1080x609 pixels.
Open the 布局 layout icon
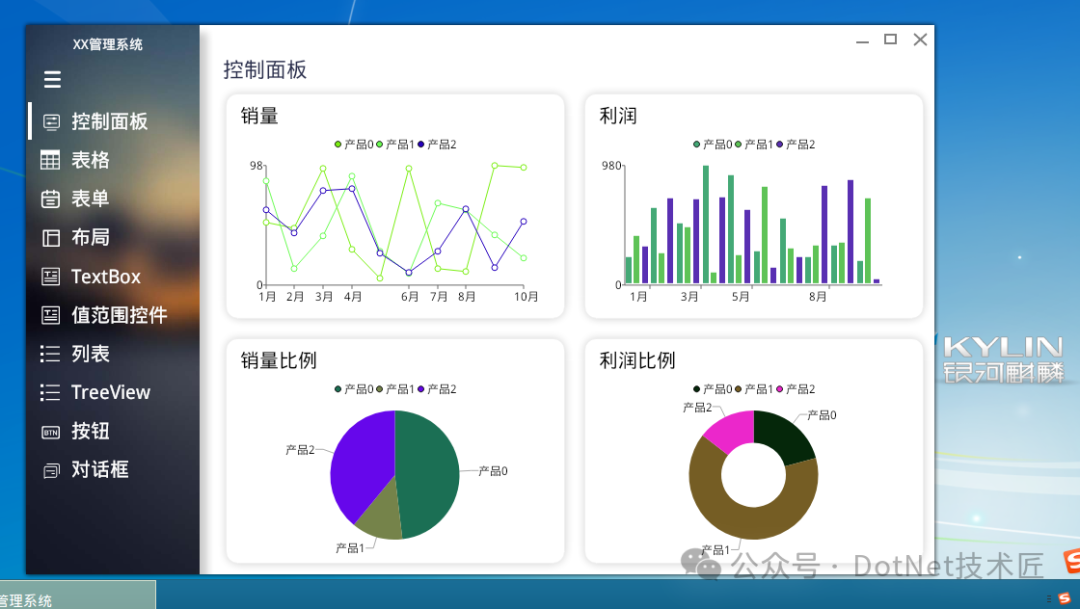[x=50, y=238]
